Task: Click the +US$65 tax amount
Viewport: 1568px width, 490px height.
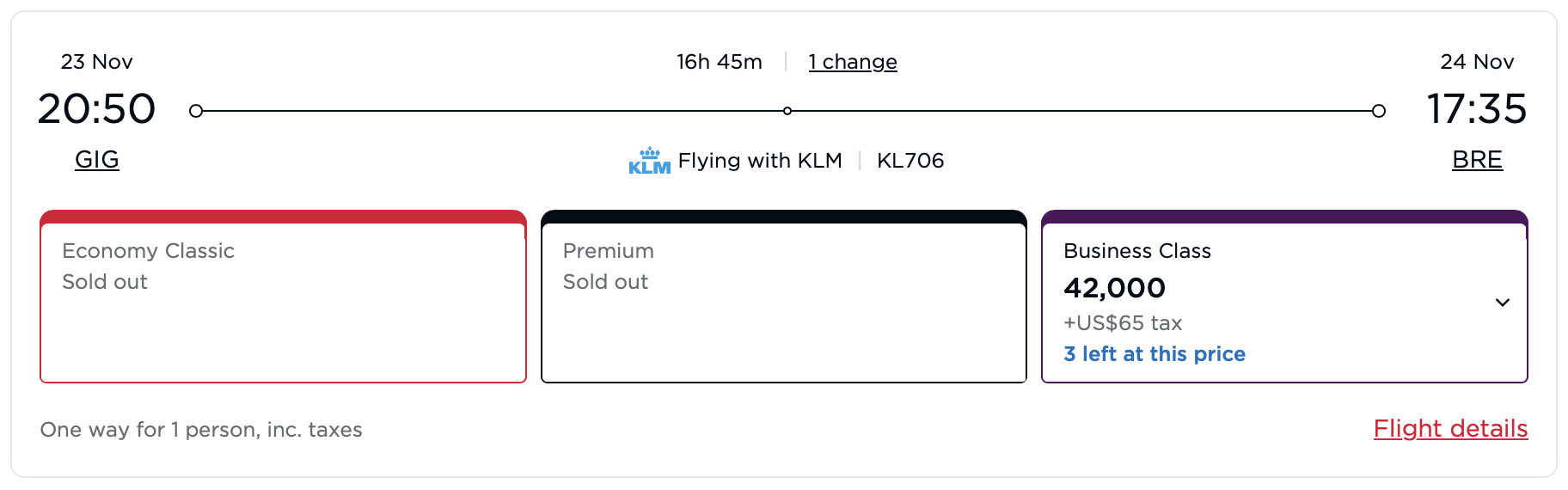Action: (x=1122, y=323)
